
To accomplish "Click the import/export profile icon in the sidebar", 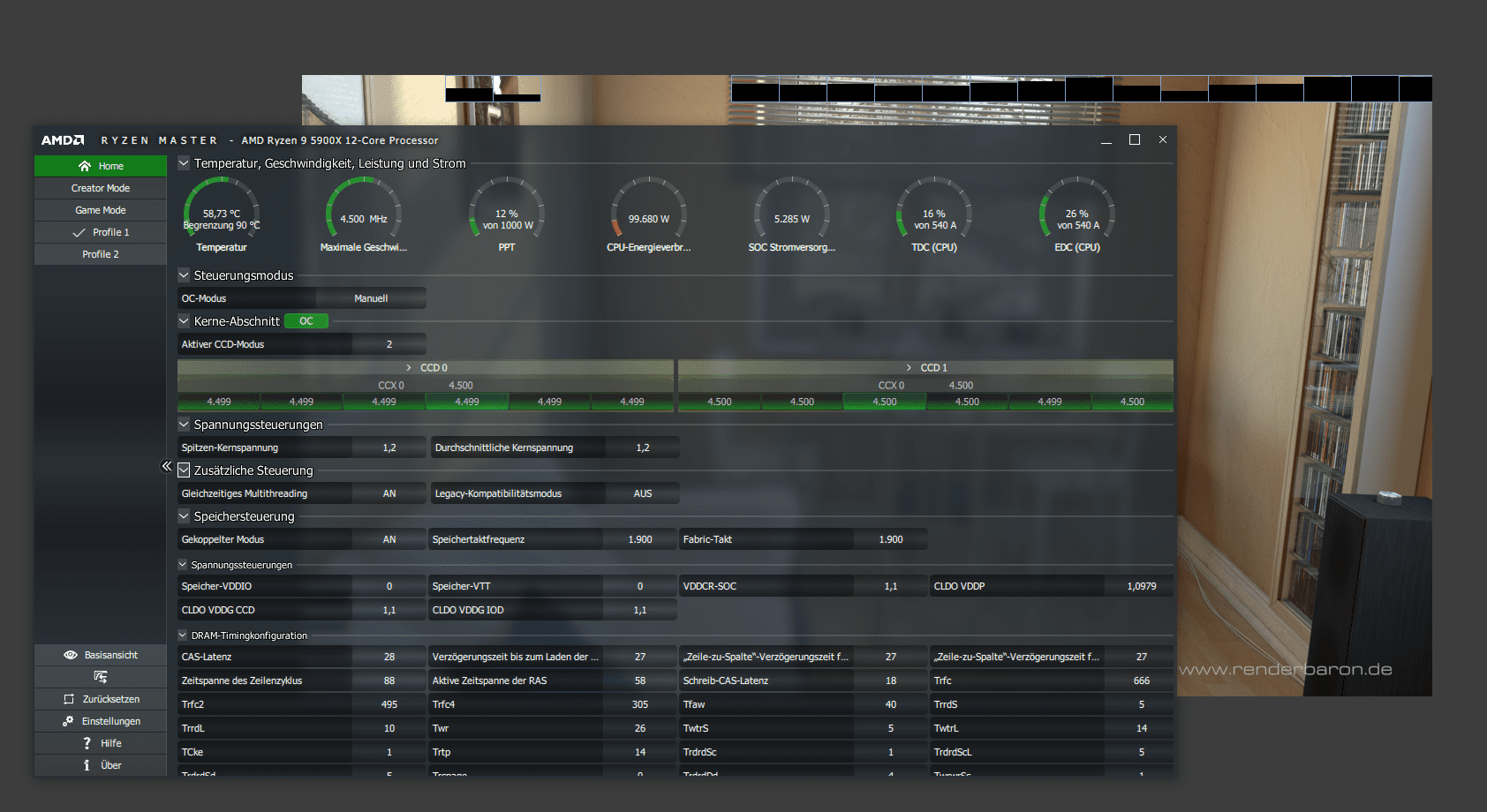I will pos(101,677).
